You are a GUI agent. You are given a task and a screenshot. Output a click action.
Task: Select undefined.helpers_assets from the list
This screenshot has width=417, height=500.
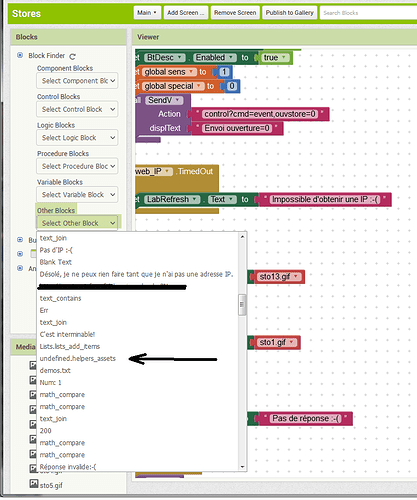(78, 359)
